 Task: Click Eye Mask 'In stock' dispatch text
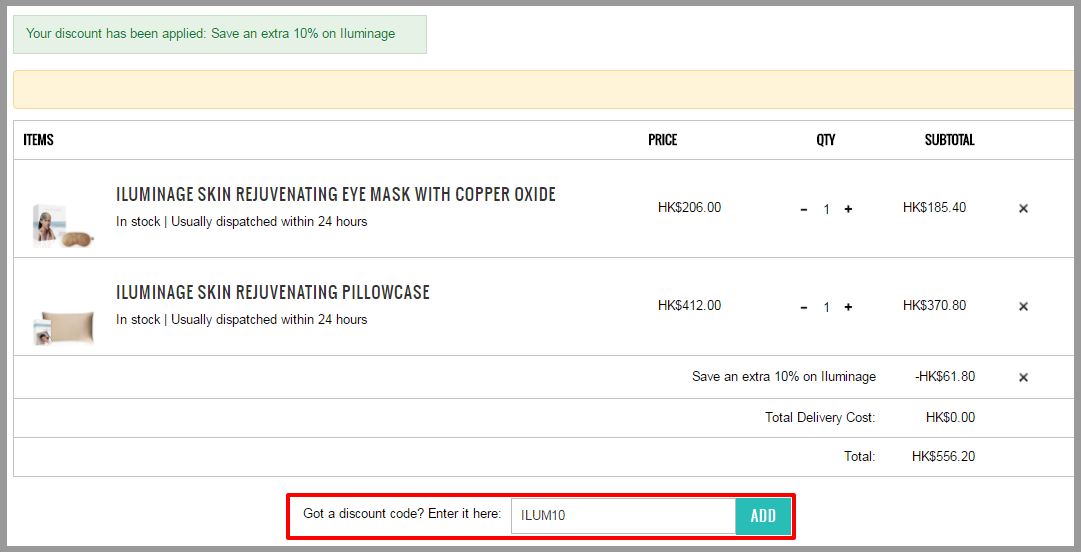pyautogui.click(x=241, y=222)
